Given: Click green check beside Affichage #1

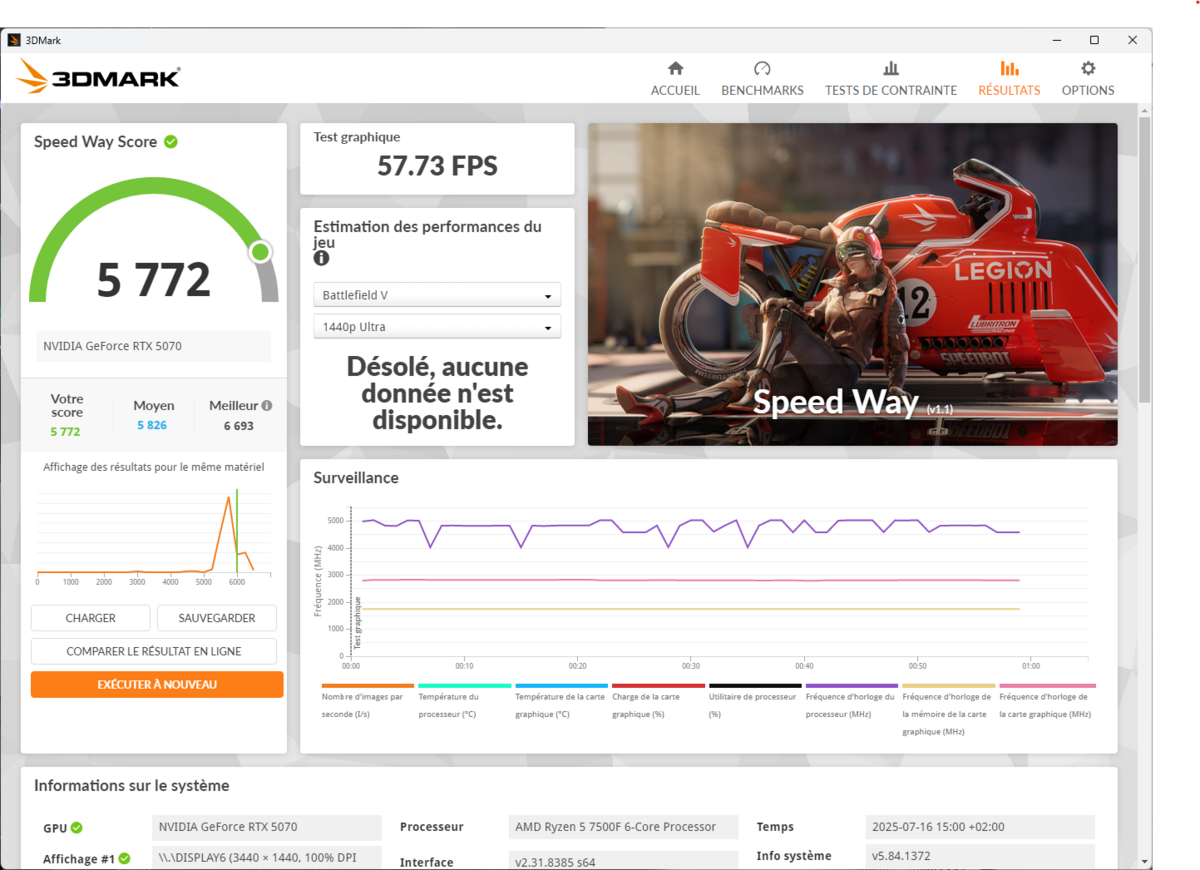Looking at the screenshot, I should (124, 858).
